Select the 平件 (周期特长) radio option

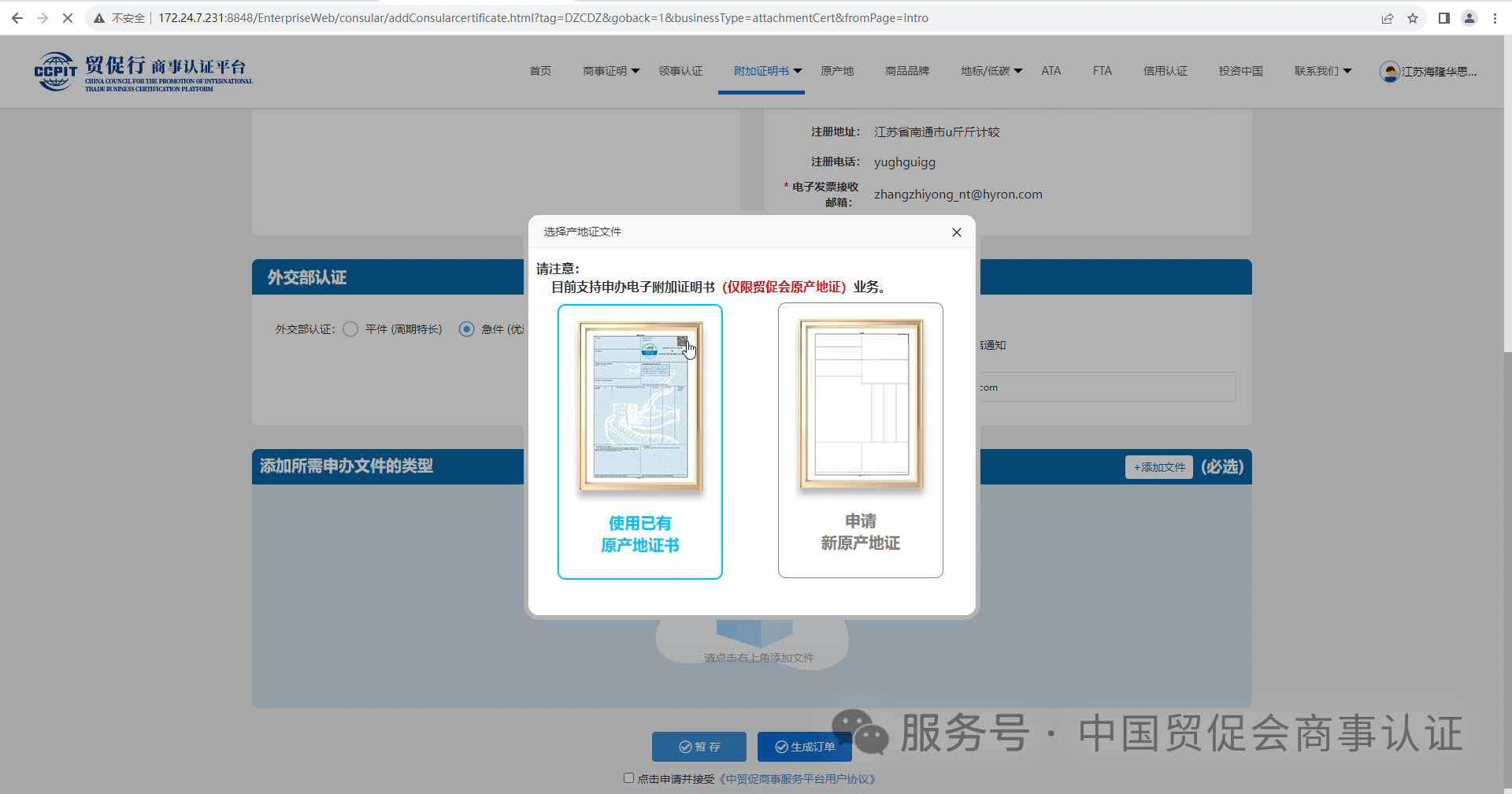tap(350, 329)
